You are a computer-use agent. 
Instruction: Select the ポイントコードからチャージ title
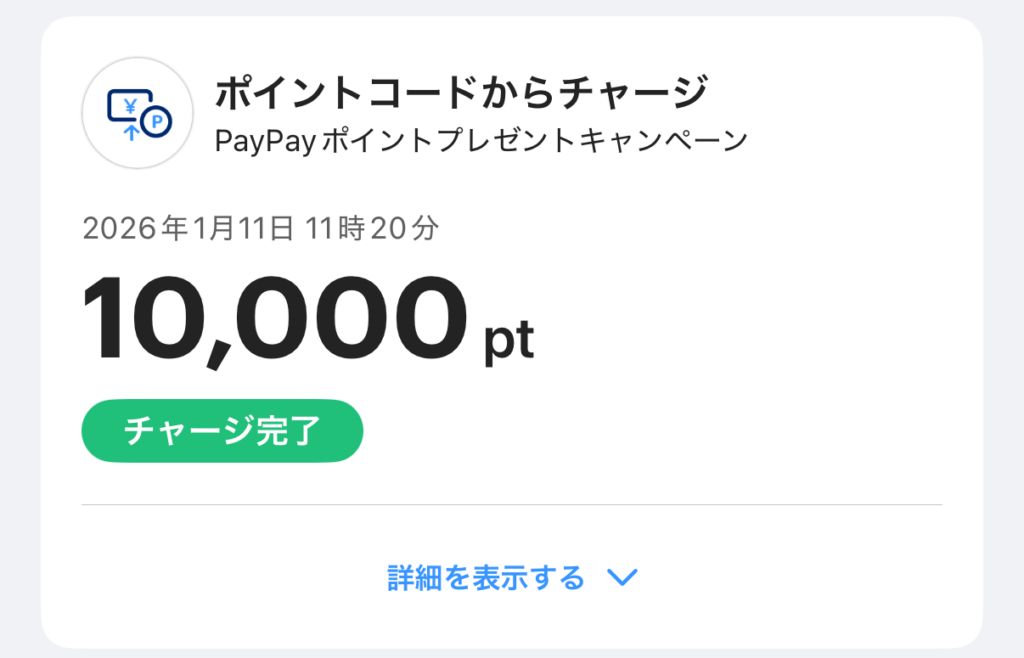pyautogui.click(x=461, y=93)
